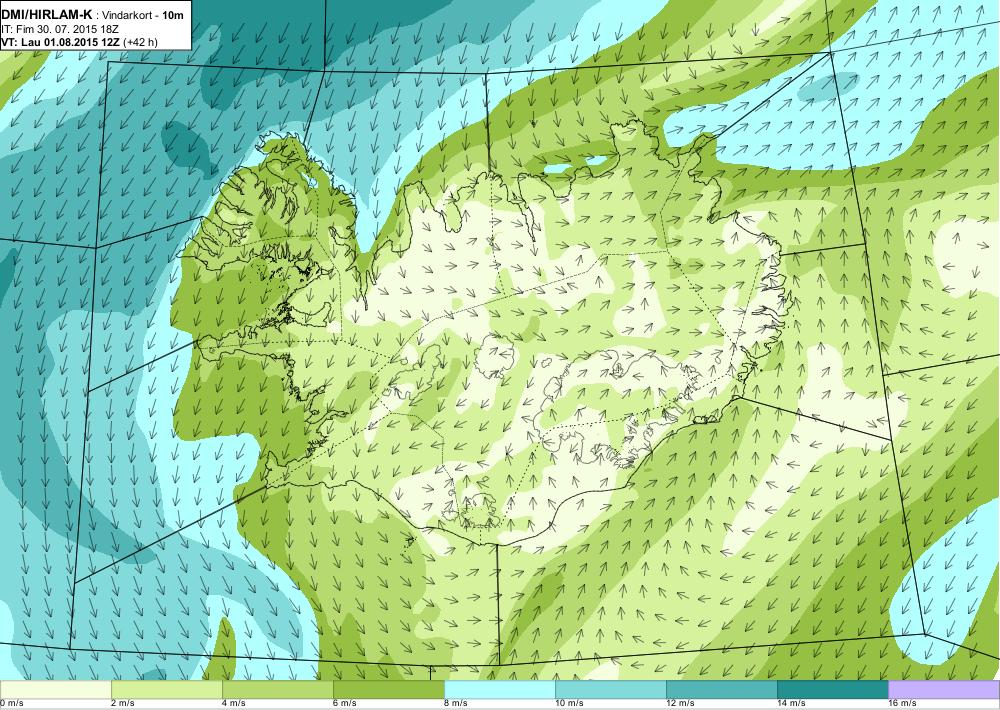The height and width of the screenshot is (710, 1000).
Task: Click the '2 m/s' legend label
Action: coord(123,704)
